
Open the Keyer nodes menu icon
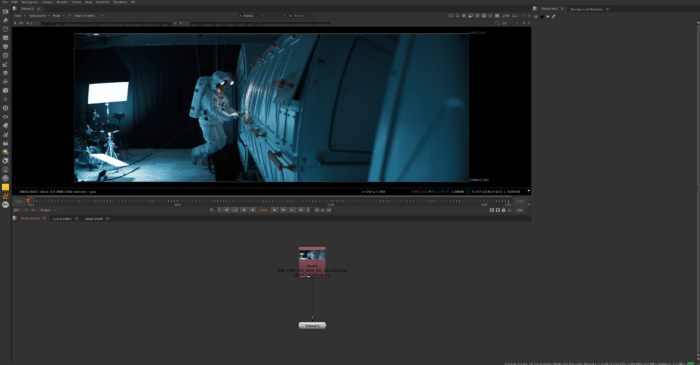(x=5, y=64)
